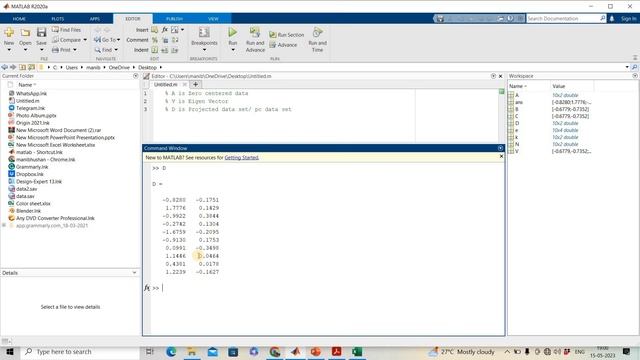Select variable V in Workspace
Viewport: 640px width, 360px height.
pos(517,151)
